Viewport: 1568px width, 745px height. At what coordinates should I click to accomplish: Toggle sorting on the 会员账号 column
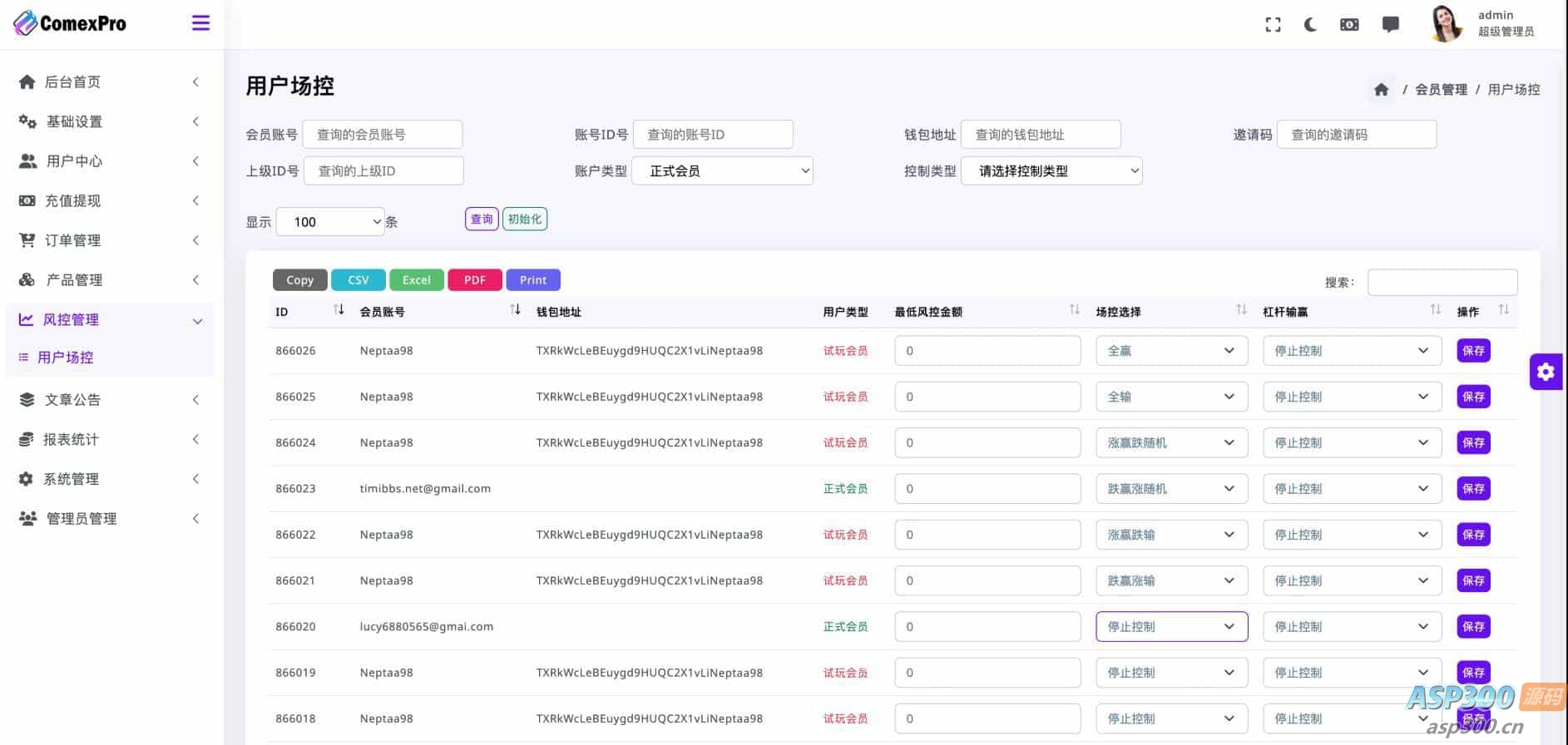[515, 310]
